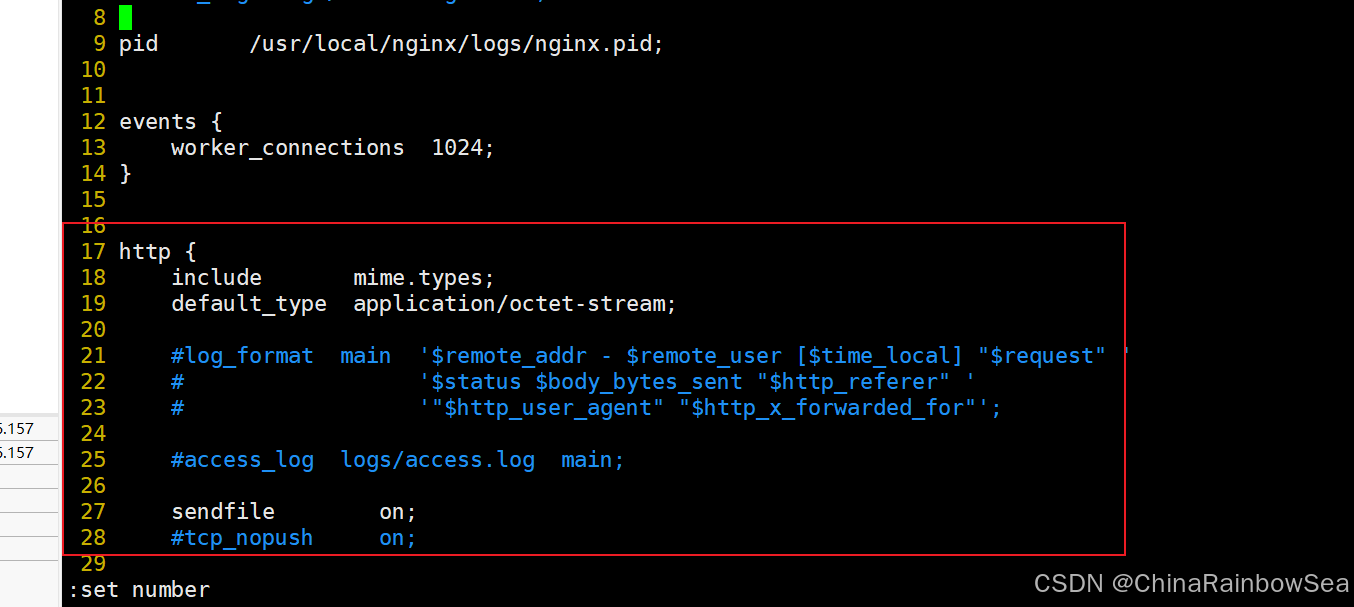
Task: Select the worker_connections directive
Action: [287, 148]
